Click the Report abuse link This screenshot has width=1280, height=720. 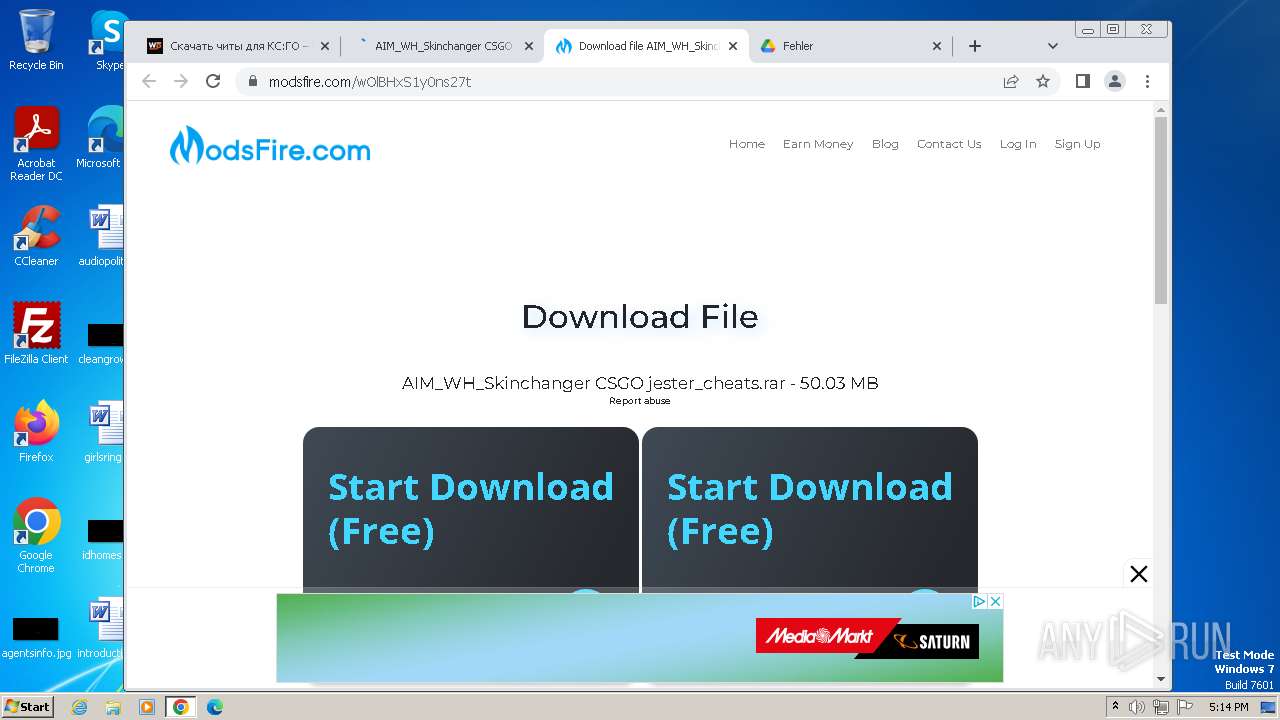point(640,401)
